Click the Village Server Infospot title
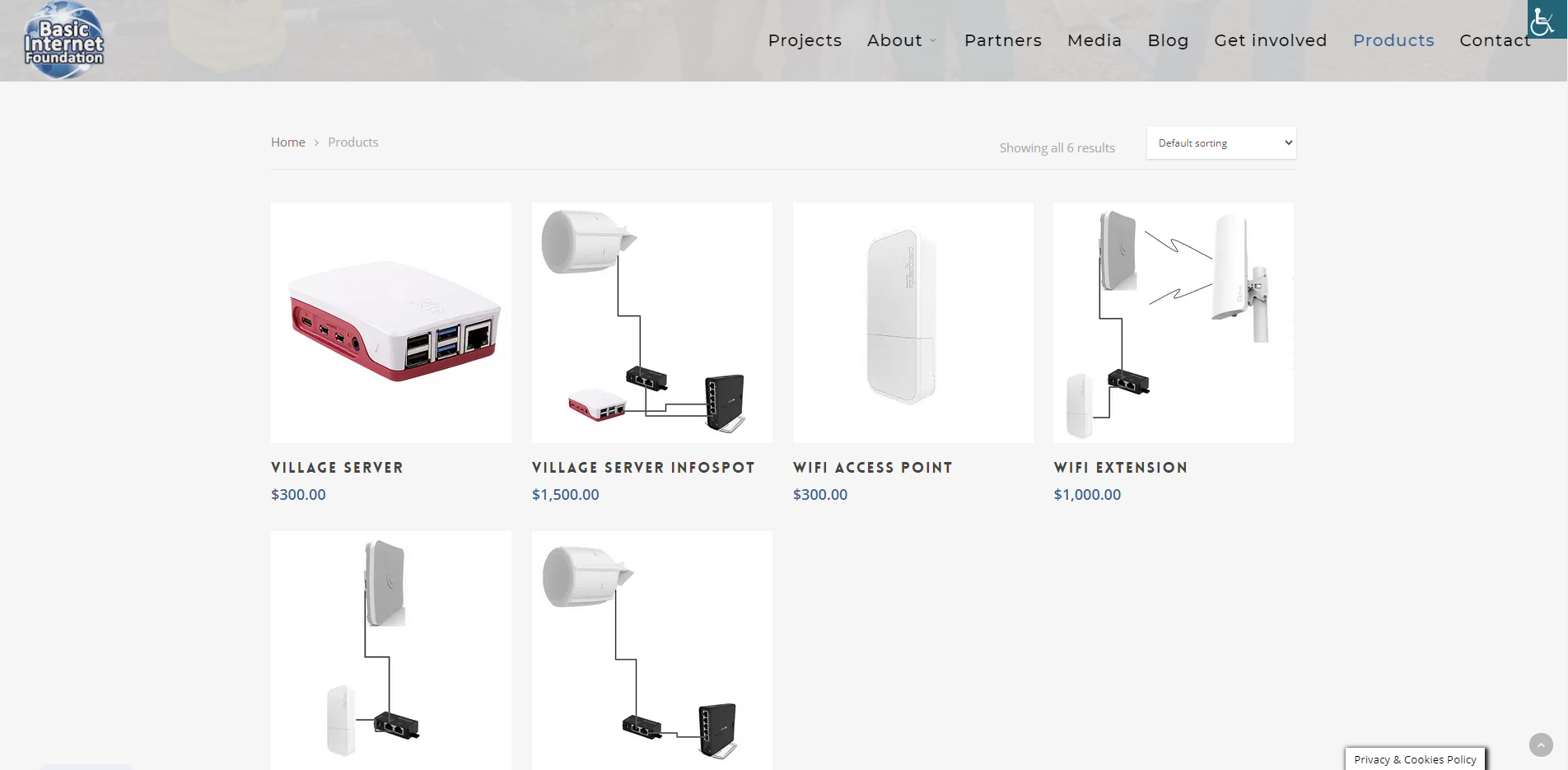This screenshot has height=770, width=1568. 643,468
